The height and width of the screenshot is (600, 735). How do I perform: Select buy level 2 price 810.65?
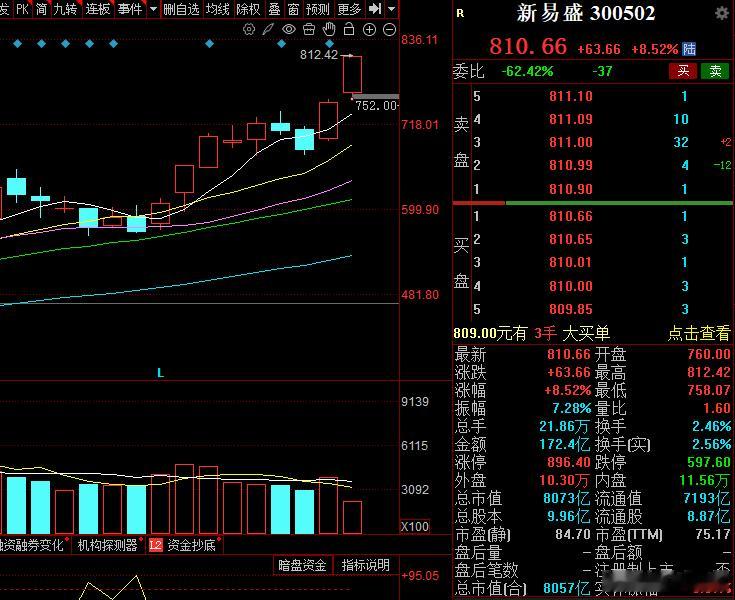pyautogui.click(x=570, y=239)
